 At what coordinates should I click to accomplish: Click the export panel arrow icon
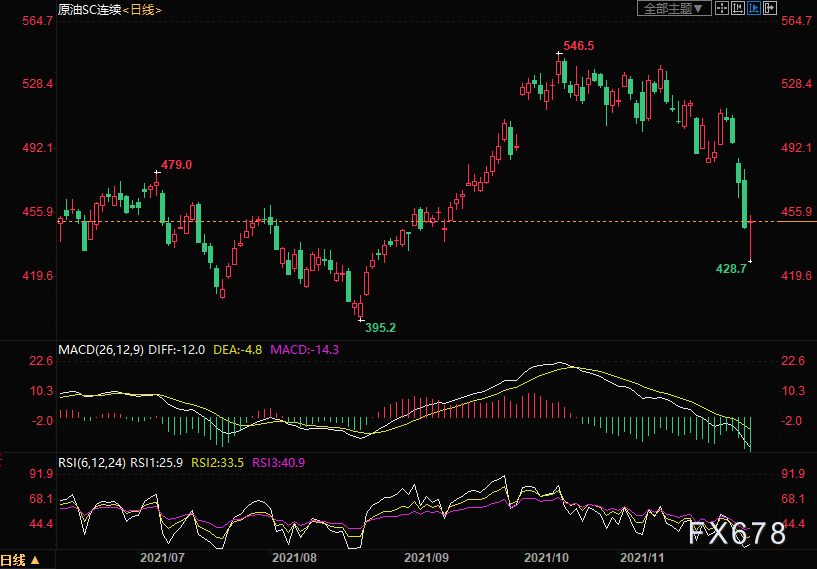click(770, 8)
